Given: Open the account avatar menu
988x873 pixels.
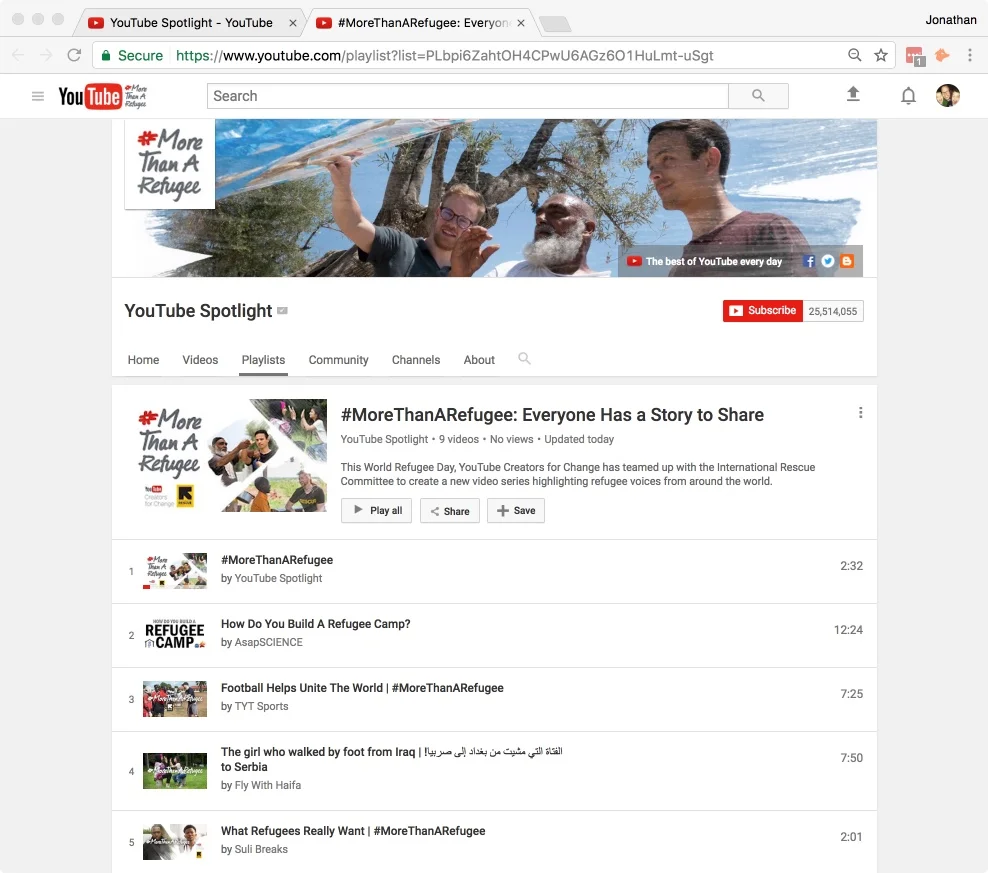Looking at the screenshot, I should pyautogui.click(x=948, y=96).
